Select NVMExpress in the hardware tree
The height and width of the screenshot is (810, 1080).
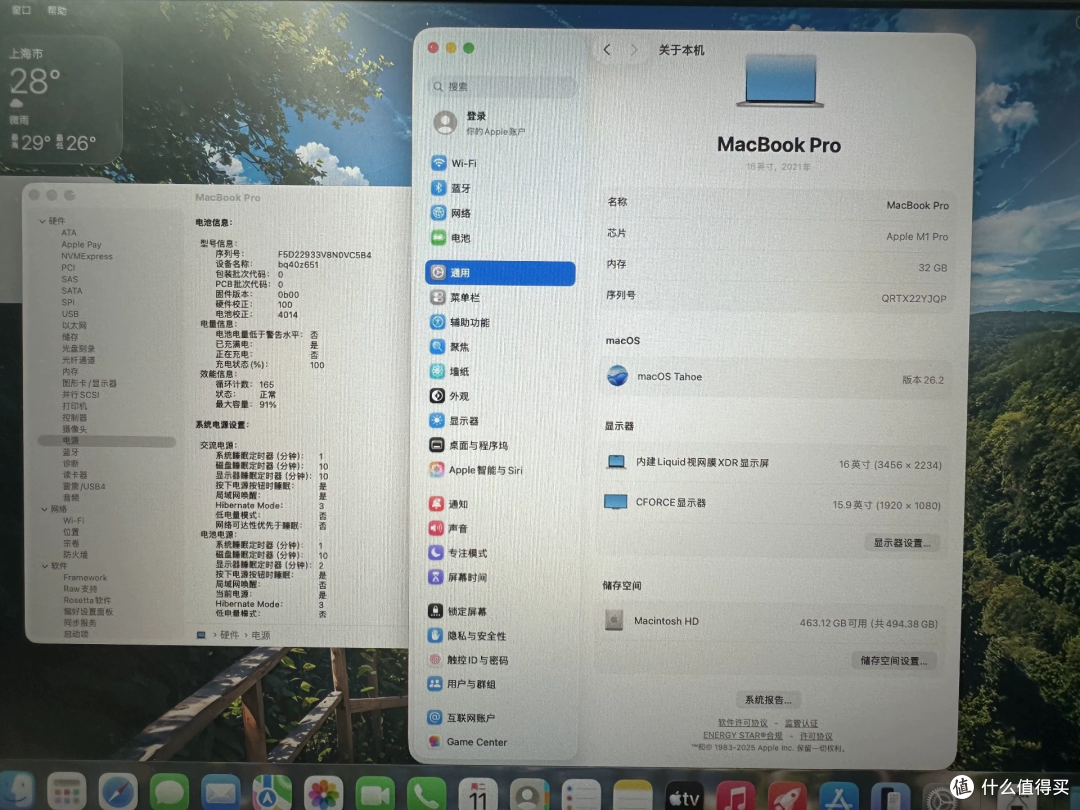[87, 256]
